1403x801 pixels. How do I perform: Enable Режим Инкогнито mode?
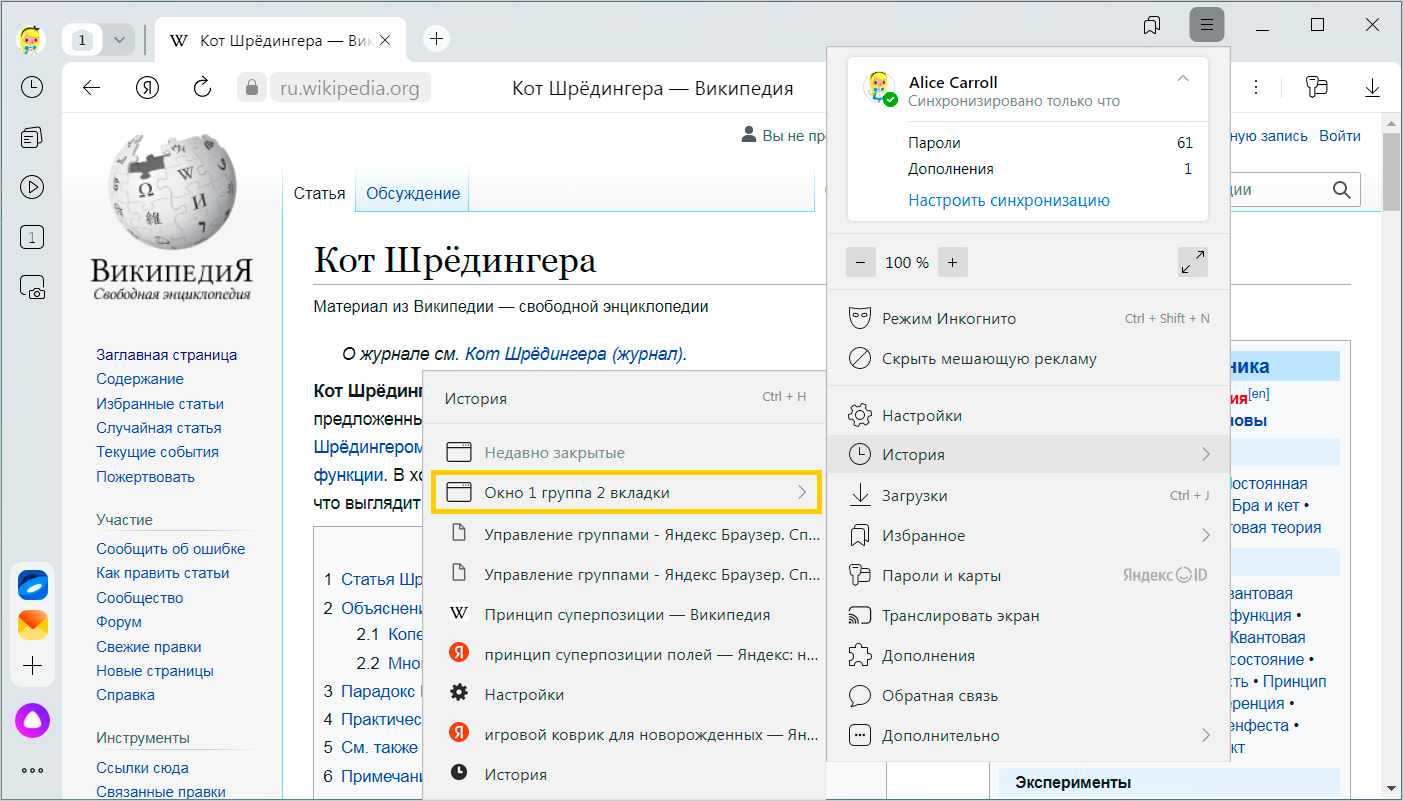(948, 319)
